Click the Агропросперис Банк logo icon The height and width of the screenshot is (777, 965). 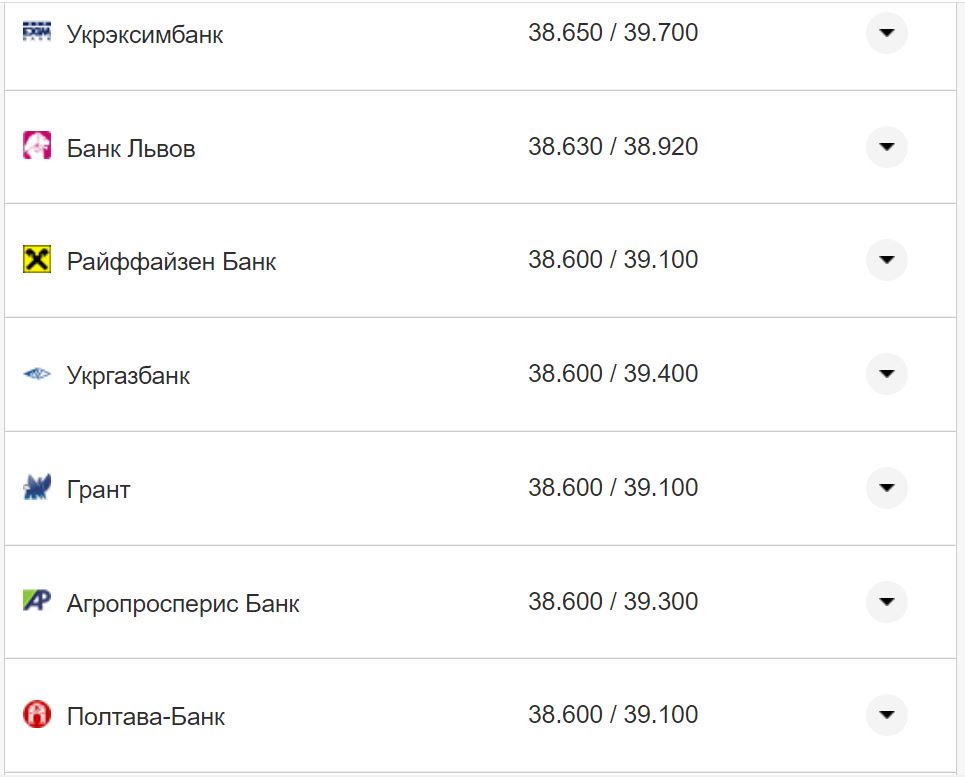point(36,601)
